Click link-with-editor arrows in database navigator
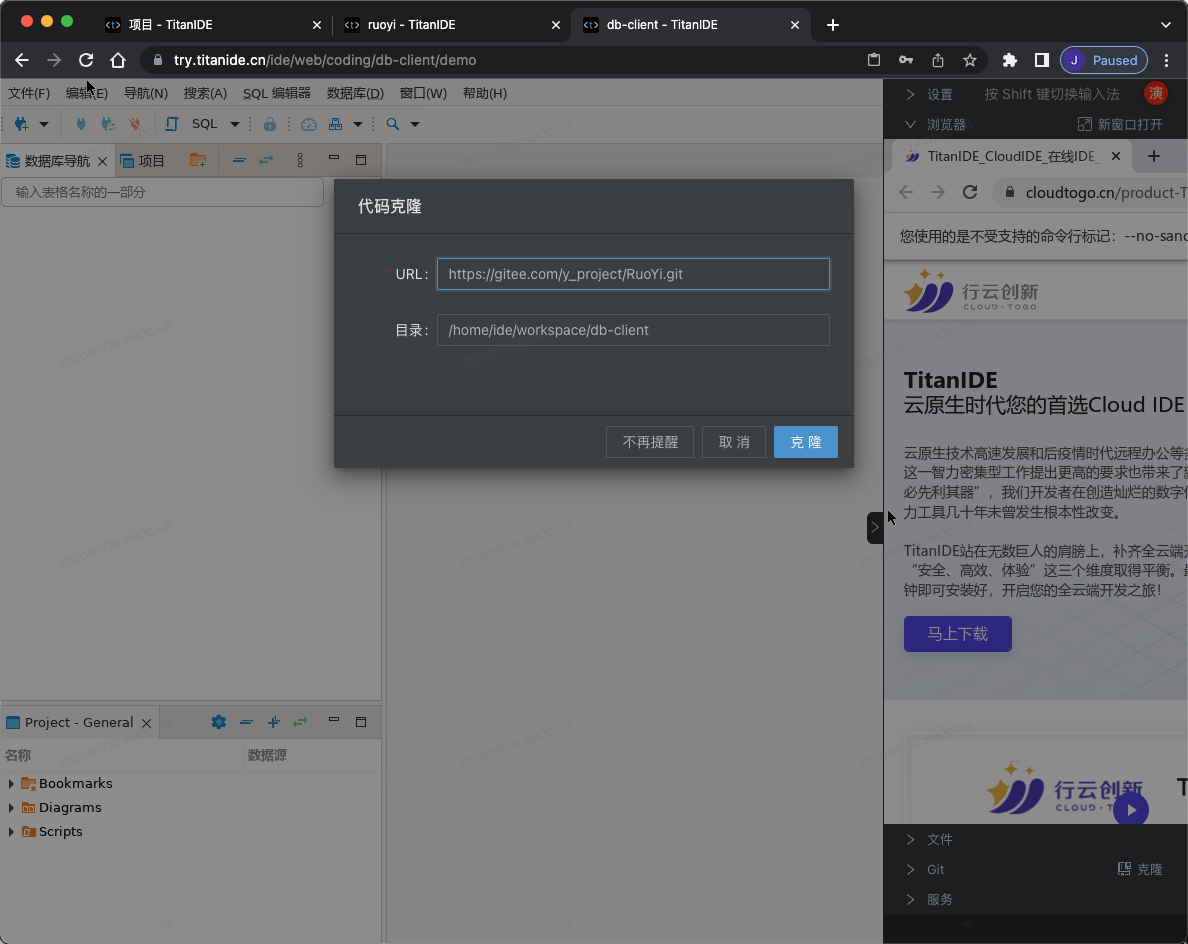Viewport: 1188px width, 944px height. pyautogui.click(x=266, y=160)
